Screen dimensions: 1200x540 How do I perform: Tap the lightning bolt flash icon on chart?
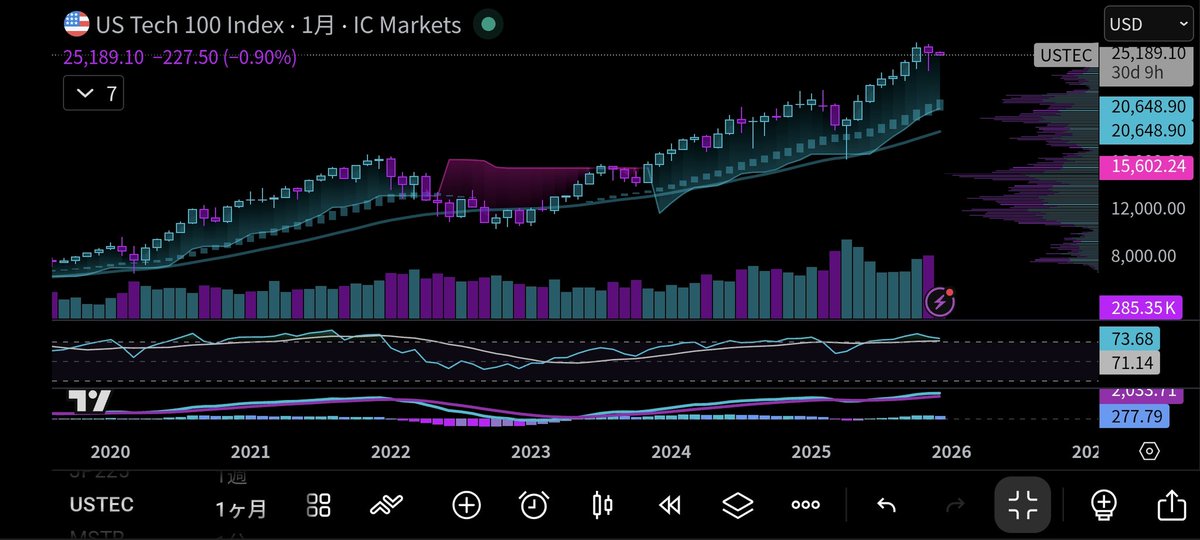pyautogui.click(x=939, y=301)
